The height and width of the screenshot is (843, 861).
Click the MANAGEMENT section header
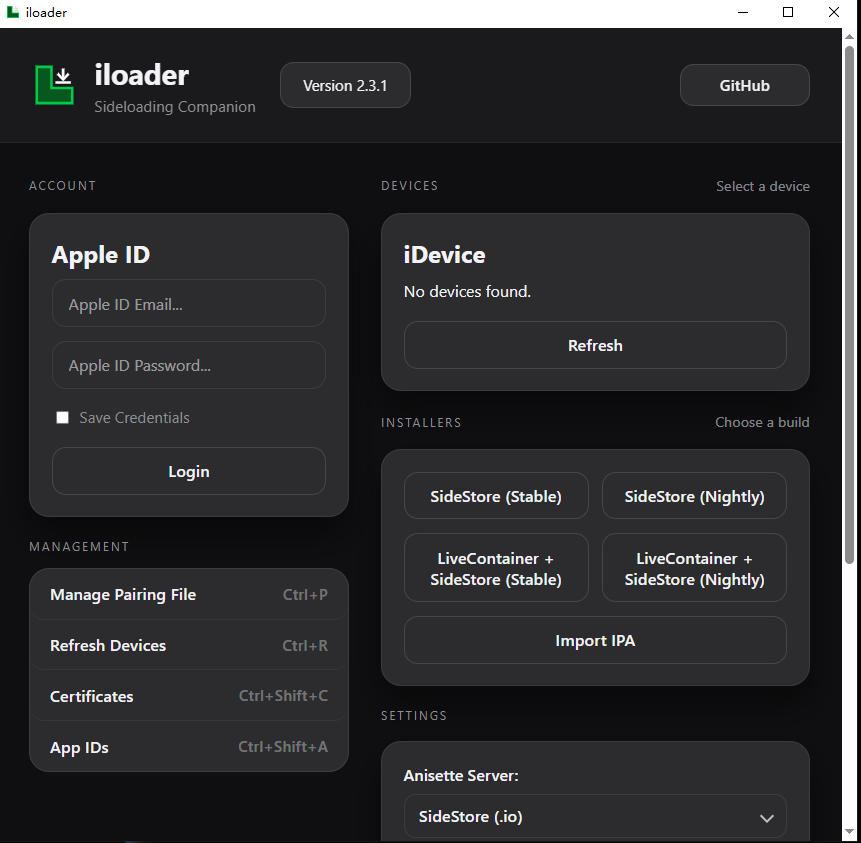(x=79, y=546)
